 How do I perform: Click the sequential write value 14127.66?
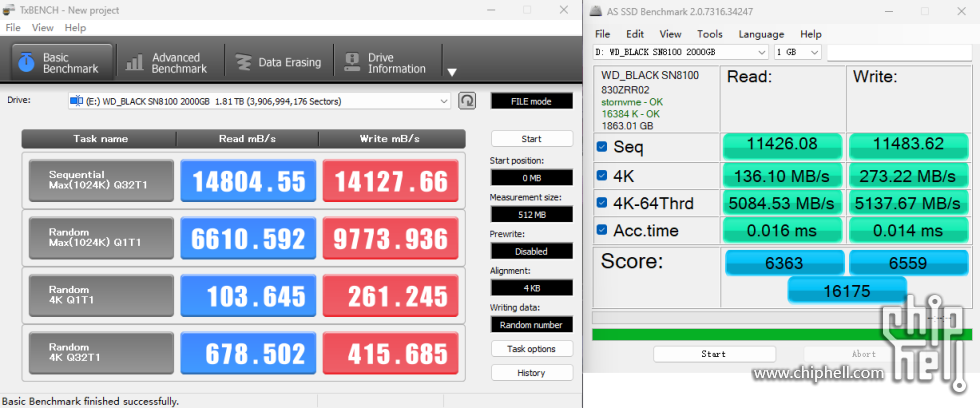(x=391, y=181)
